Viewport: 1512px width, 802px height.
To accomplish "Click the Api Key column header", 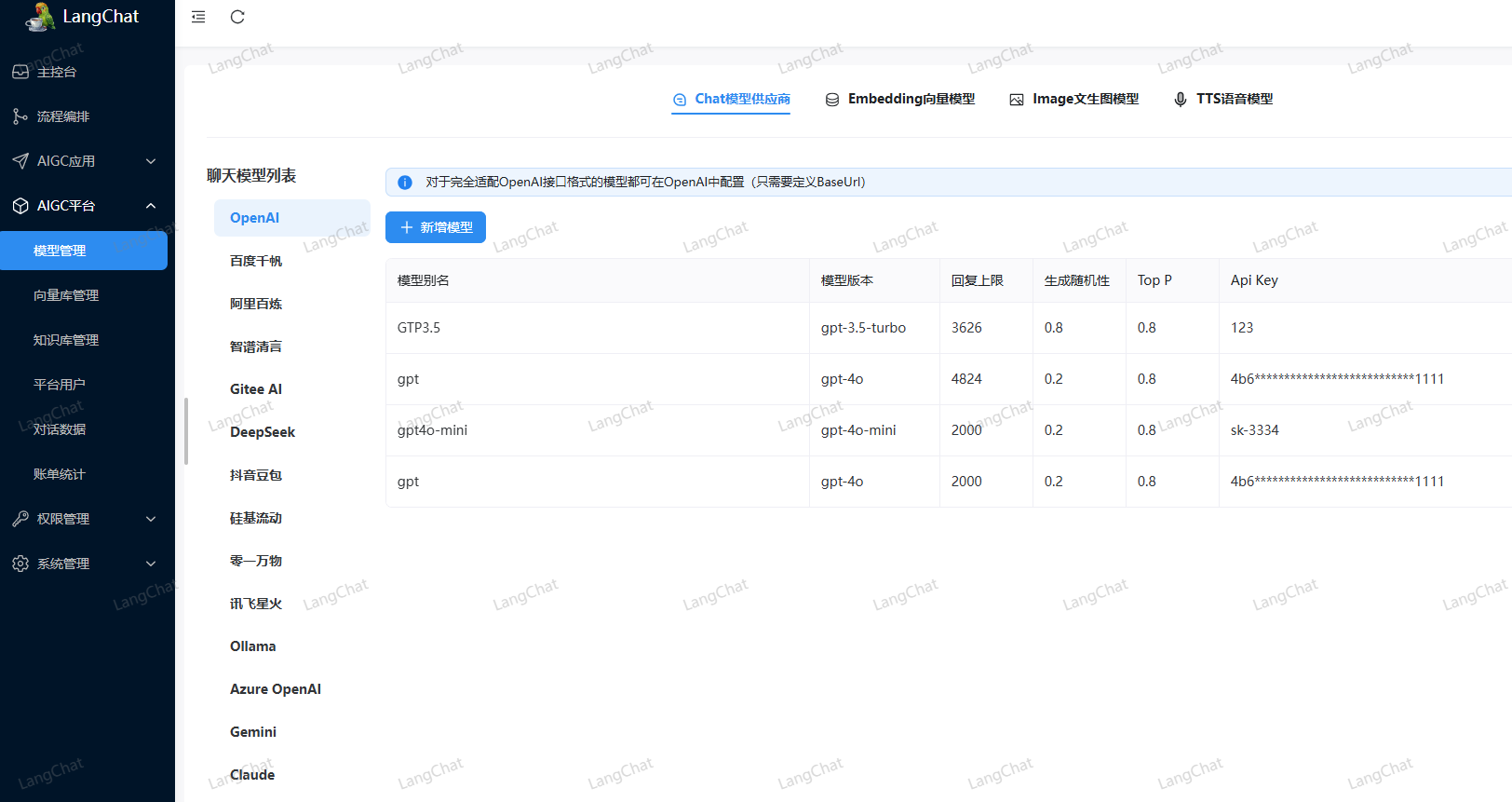I will click(x=1366, y=280).
